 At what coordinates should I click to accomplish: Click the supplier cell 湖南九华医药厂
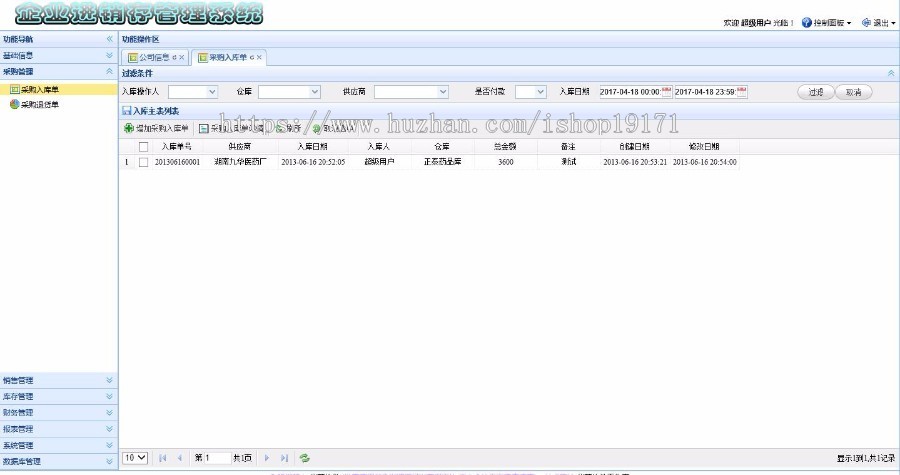click(x=240, y=162)
